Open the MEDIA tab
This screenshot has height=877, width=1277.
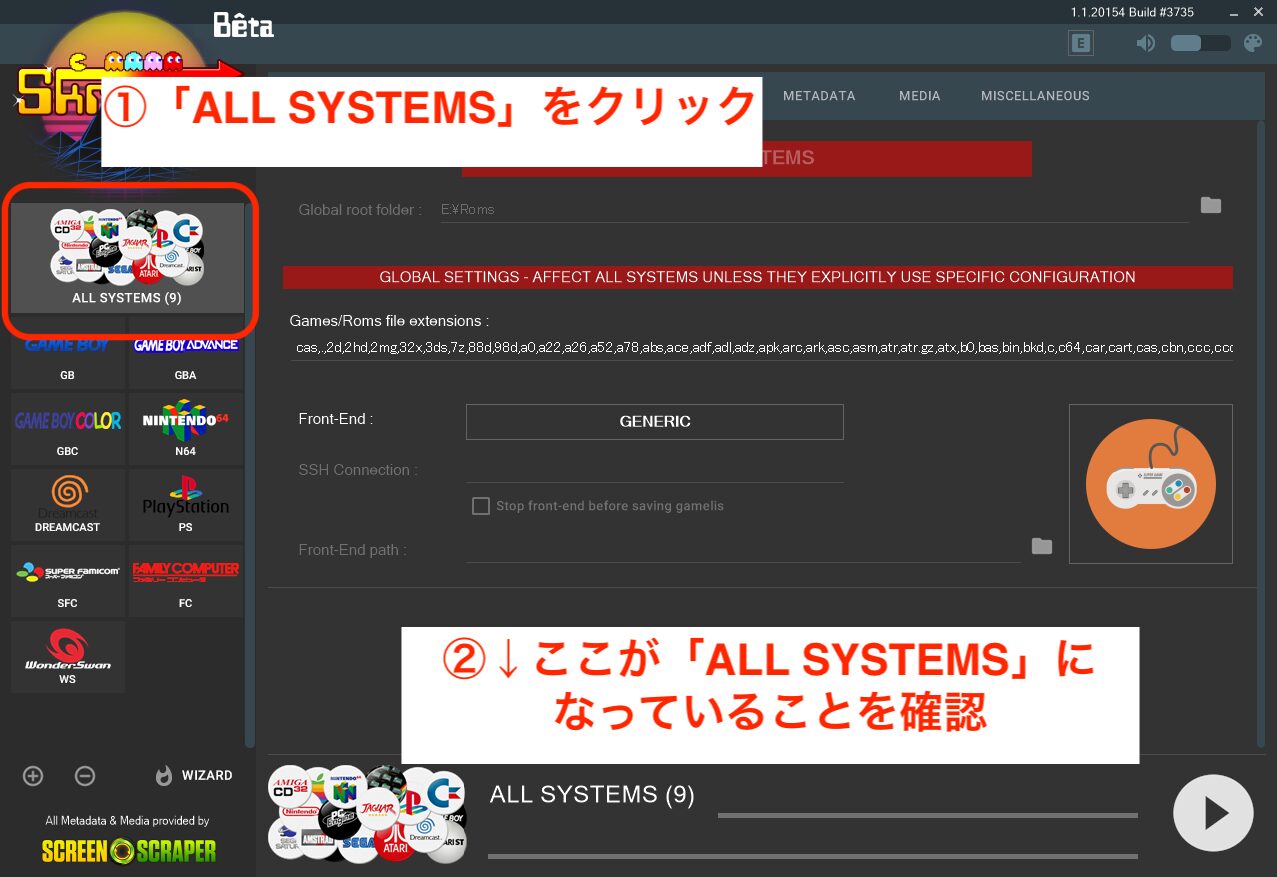(919, 96)
